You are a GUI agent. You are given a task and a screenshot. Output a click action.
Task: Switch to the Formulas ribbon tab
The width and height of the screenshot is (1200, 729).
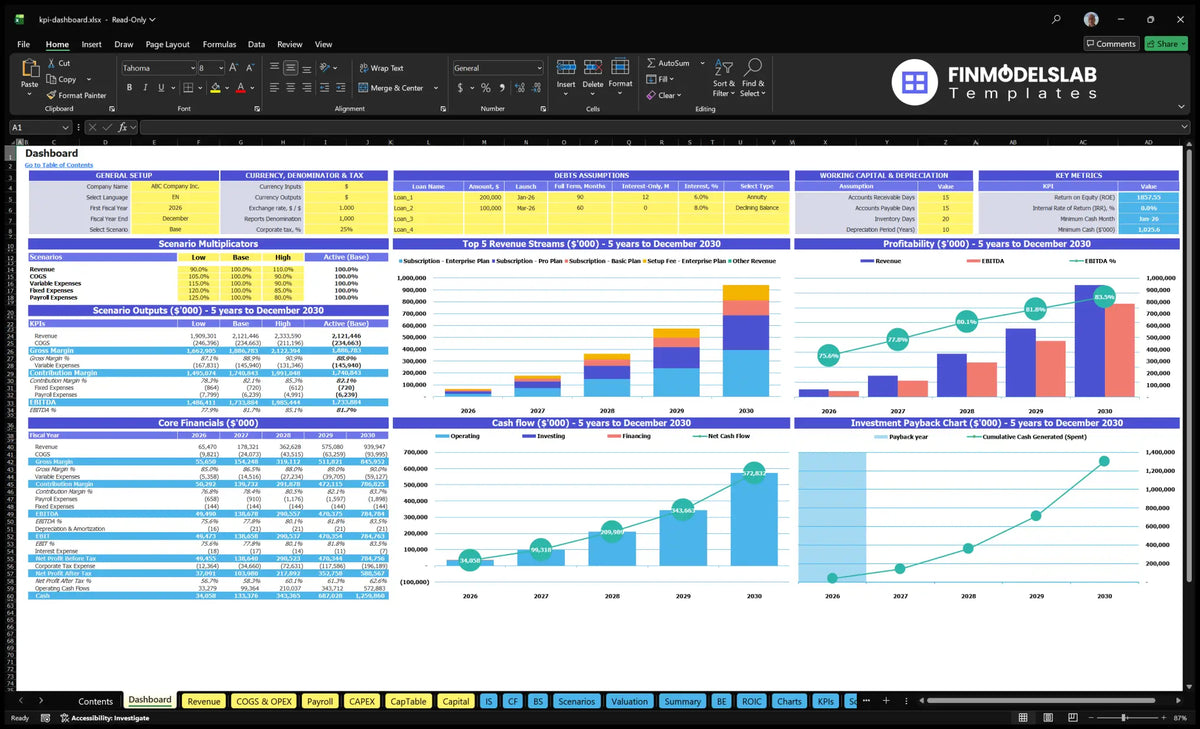point(219,44)
